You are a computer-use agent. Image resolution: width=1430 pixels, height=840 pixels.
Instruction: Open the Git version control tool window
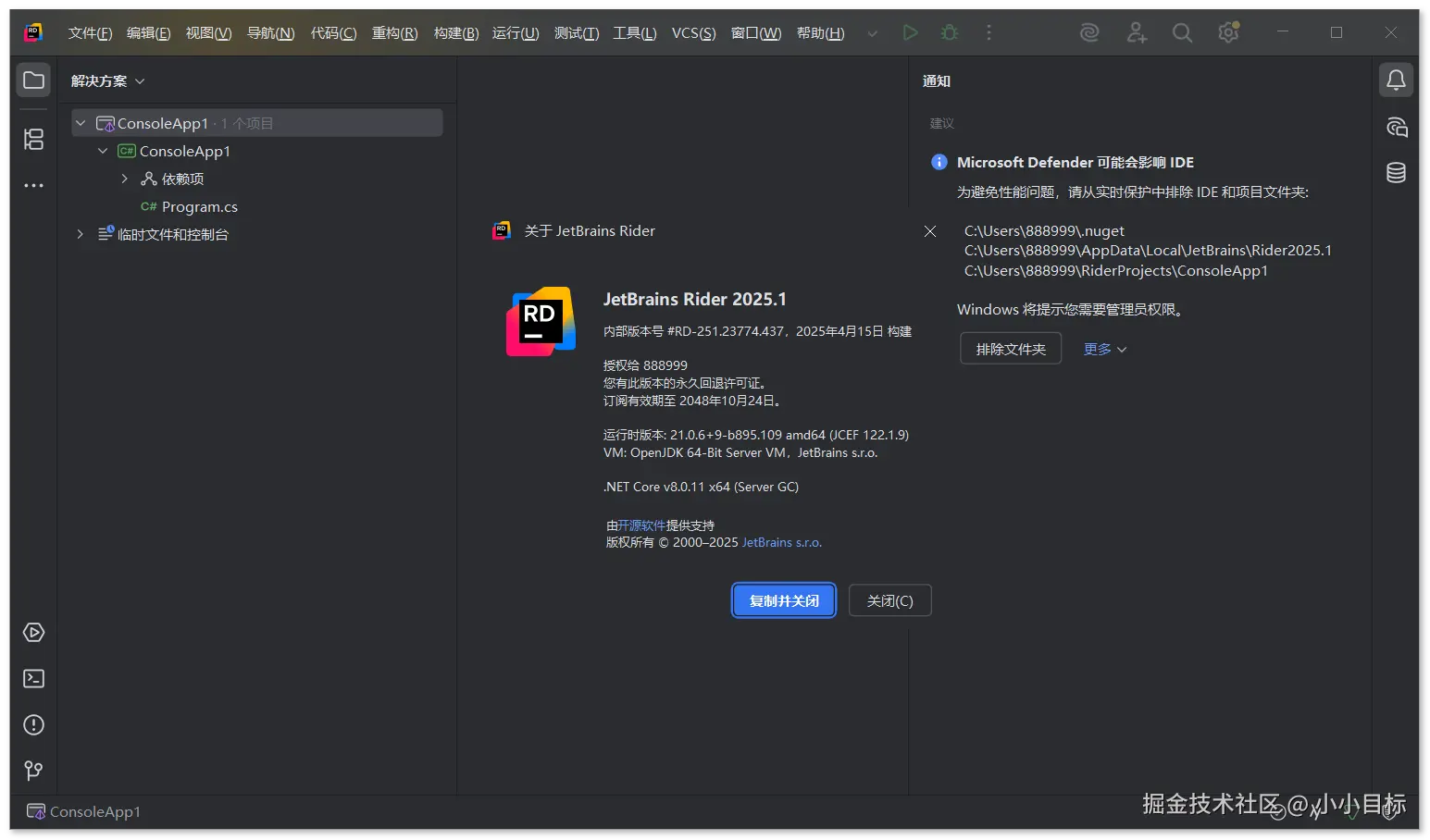click(x=33, y=771)
